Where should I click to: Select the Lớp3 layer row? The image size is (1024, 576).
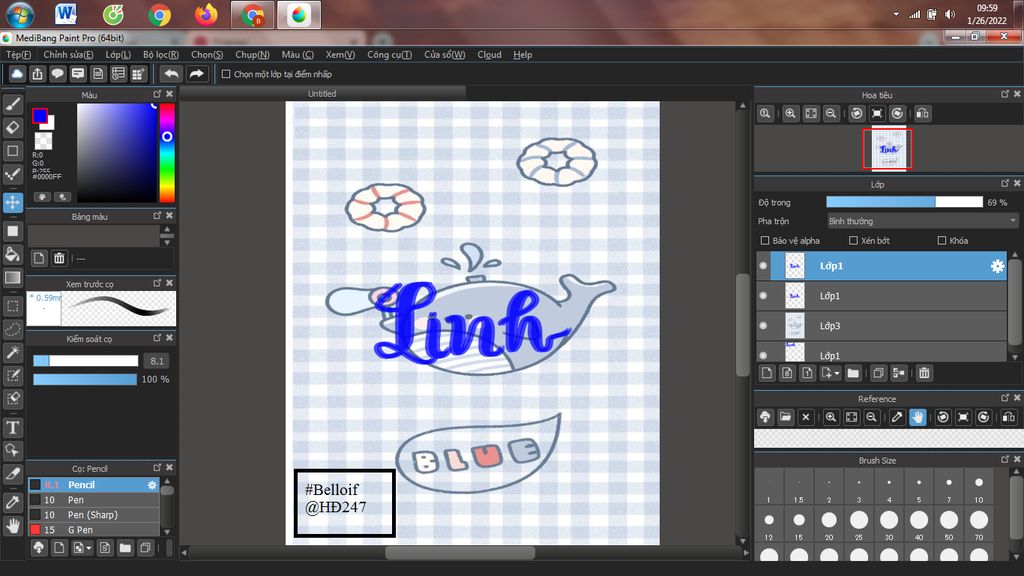[x=882, y=326]
